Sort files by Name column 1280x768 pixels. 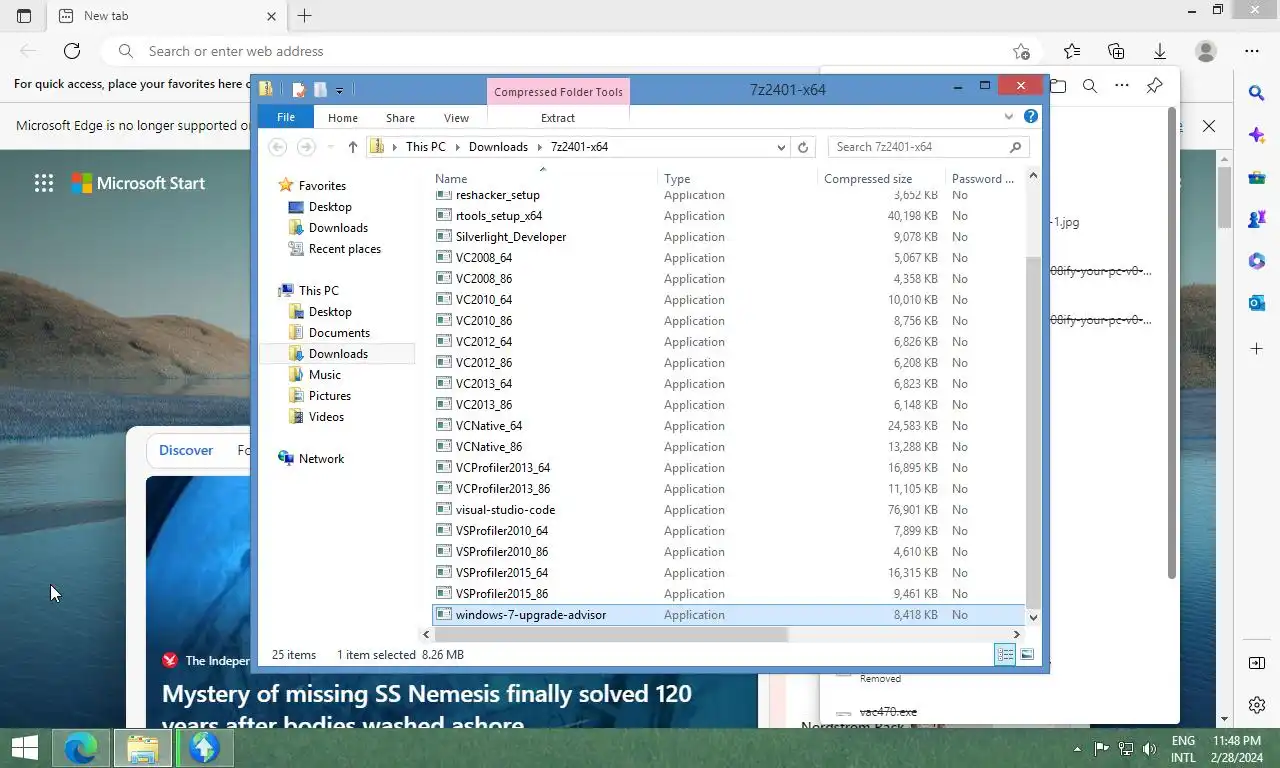[x=545, y=179]
